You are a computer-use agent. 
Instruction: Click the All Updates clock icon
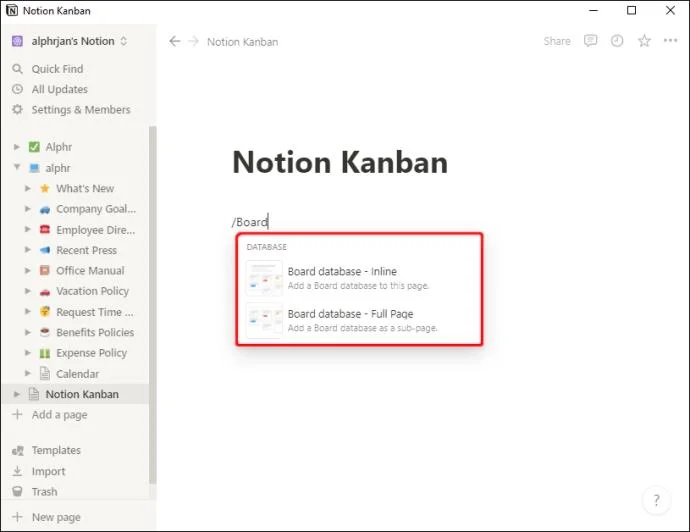[17, 89]
